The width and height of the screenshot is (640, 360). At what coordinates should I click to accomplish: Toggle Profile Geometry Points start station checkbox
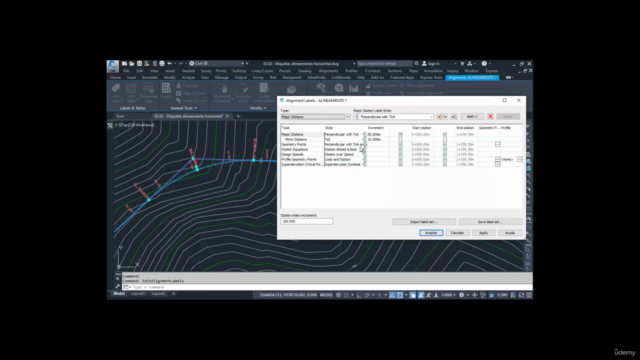(x=400, y=160)
